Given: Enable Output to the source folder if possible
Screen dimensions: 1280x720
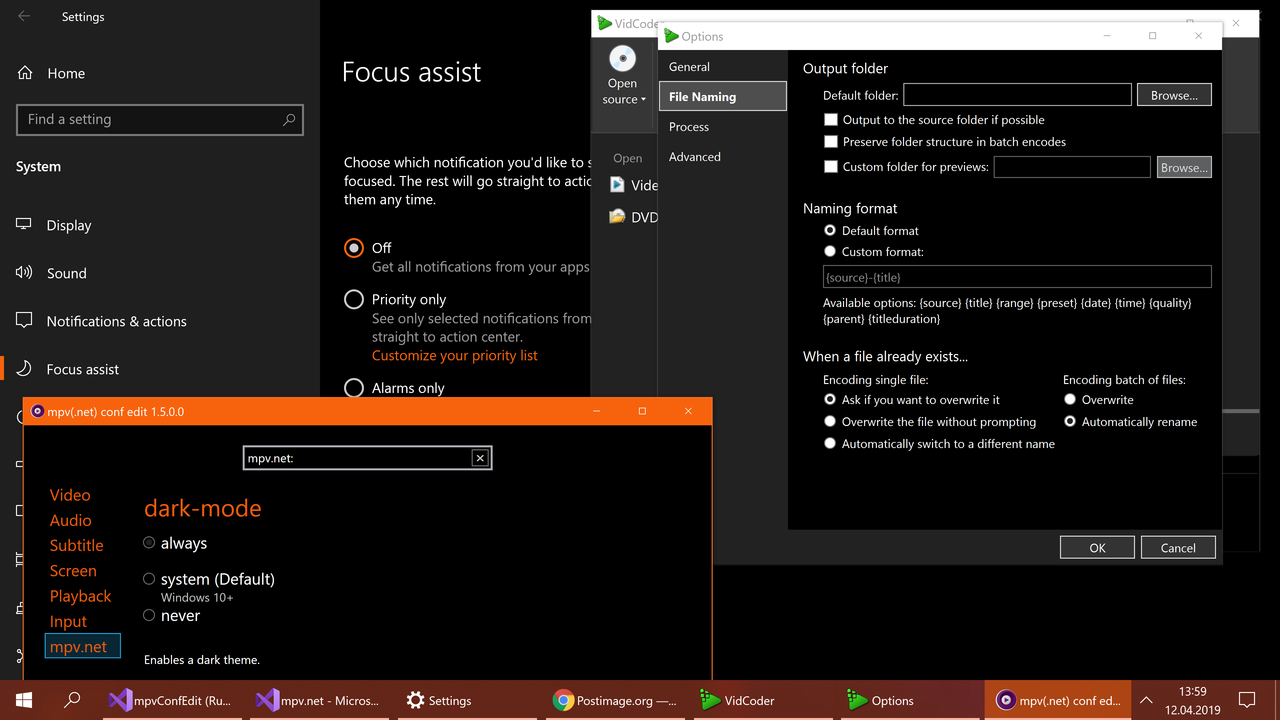Looking at the screenshot, I should [x=831, y=119].
